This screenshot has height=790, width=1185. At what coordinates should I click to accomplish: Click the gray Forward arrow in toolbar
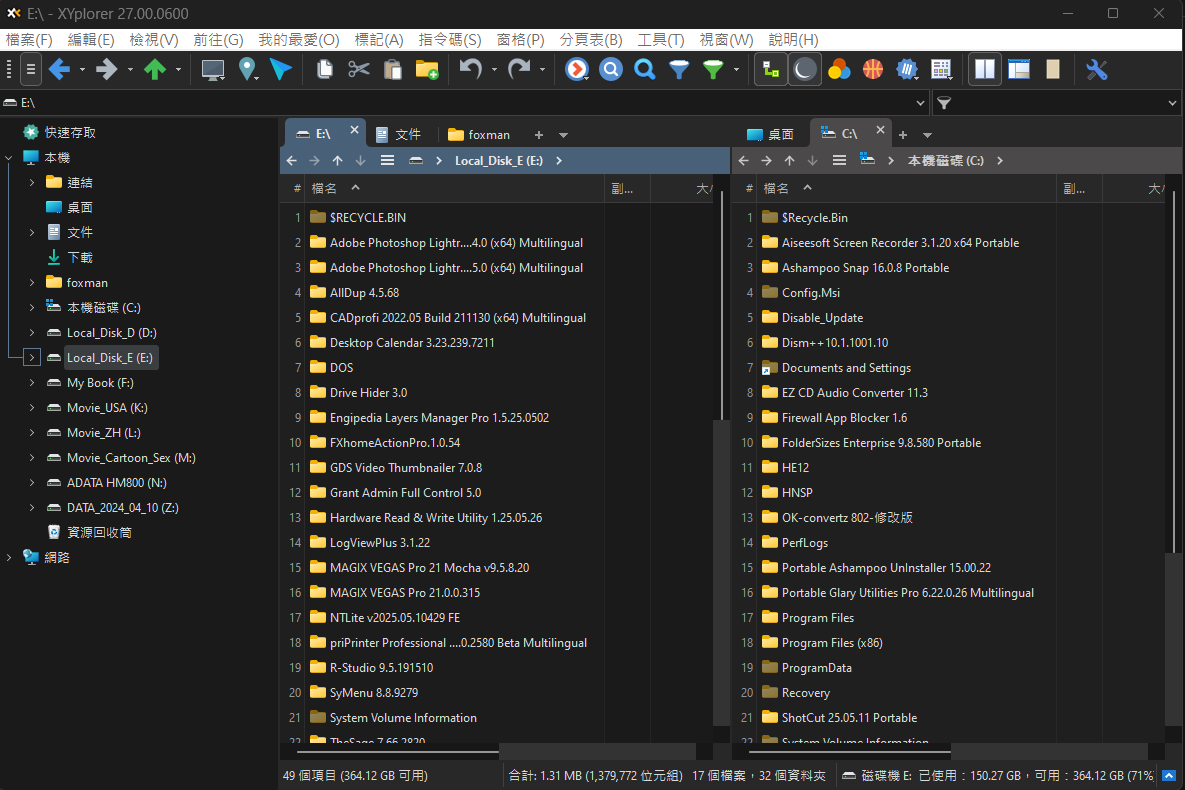107,70
